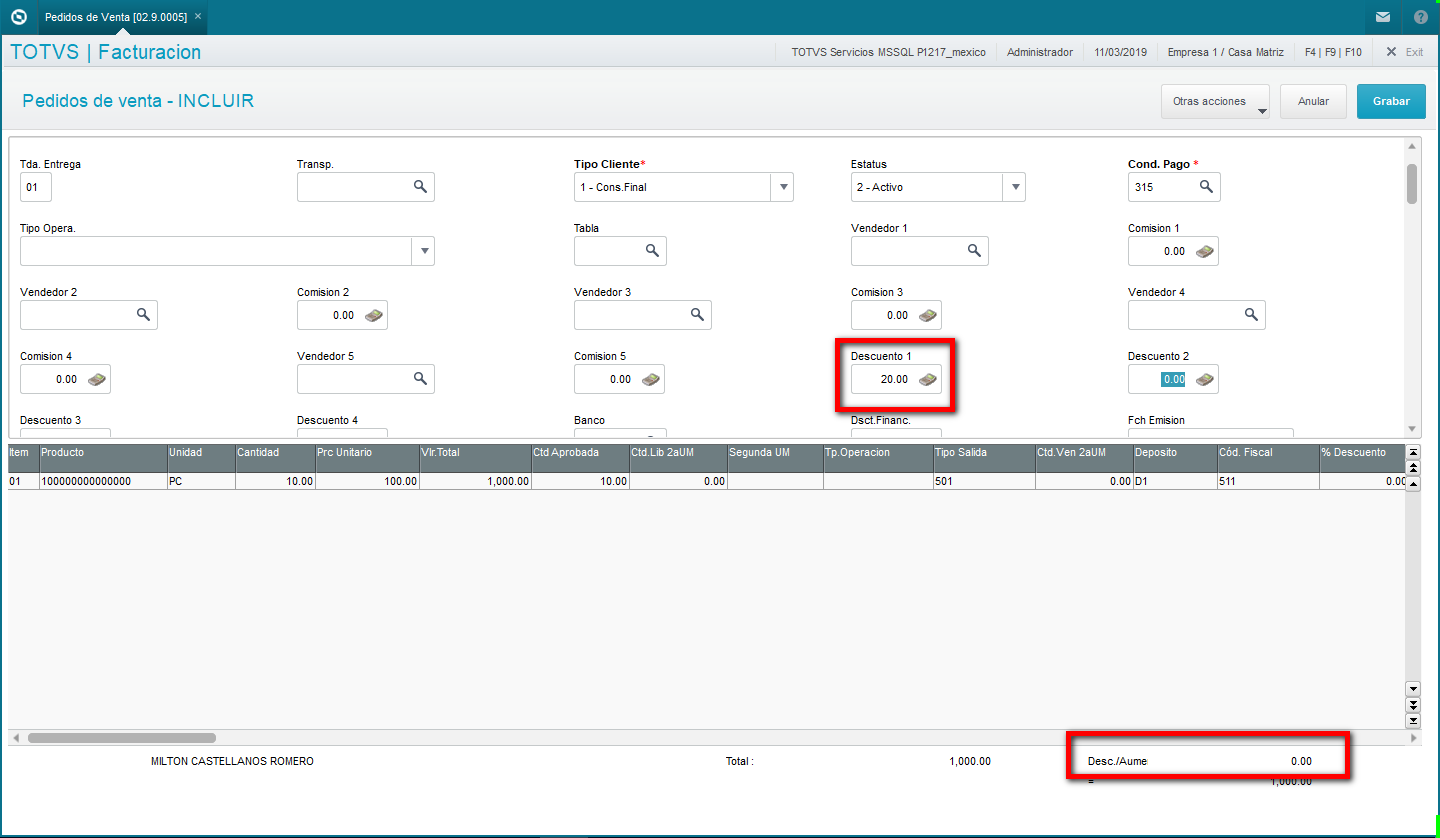The image size is (1440, 838).
Task: Open calculator icon for Comision 5
Action: 651,379
